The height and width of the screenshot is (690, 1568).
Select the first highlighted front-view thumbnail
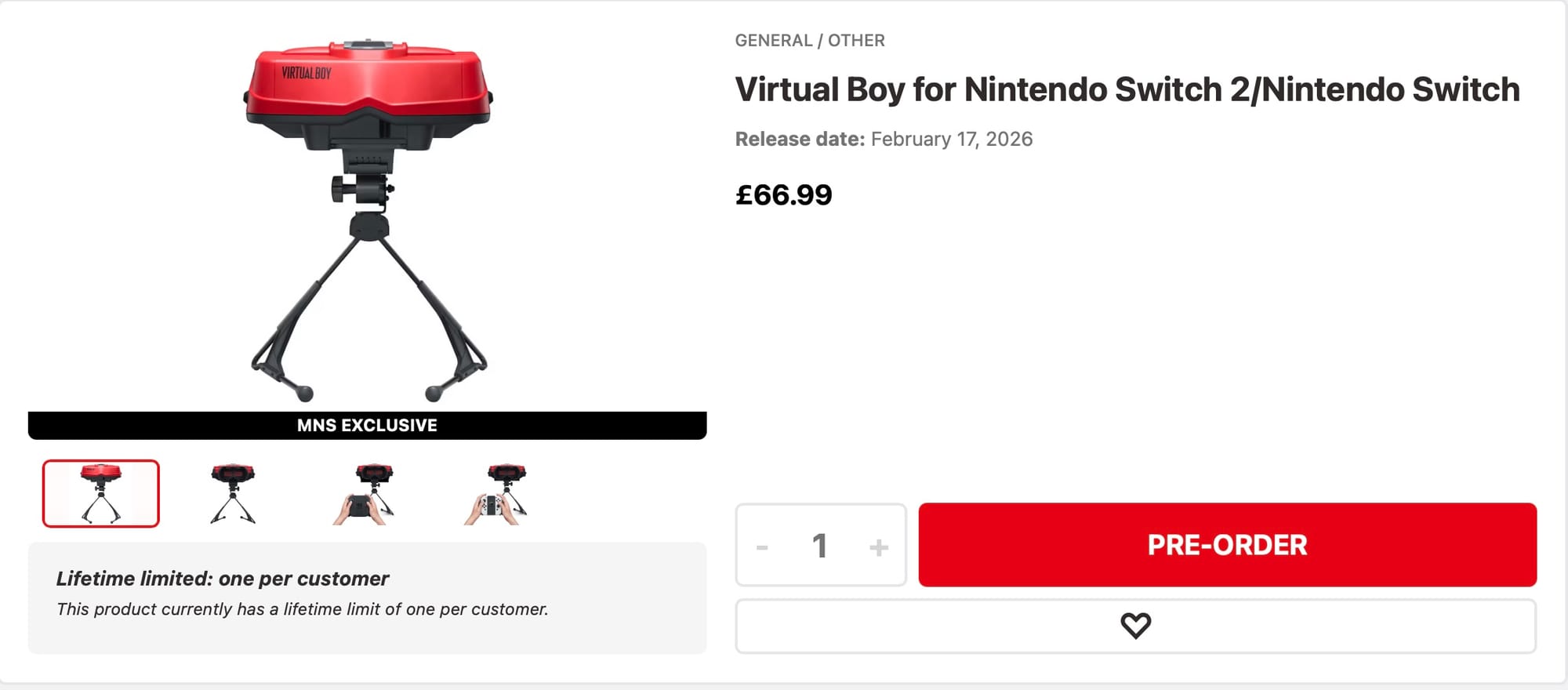(101, 493)
